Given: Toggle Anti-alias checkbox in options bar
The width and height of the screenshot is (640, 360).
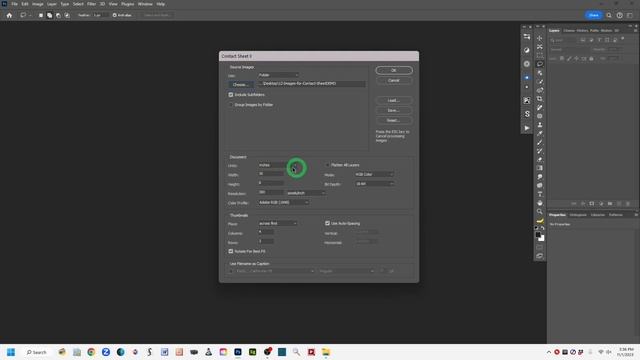Looking at the screenshot, I should (x=115, y=15).
